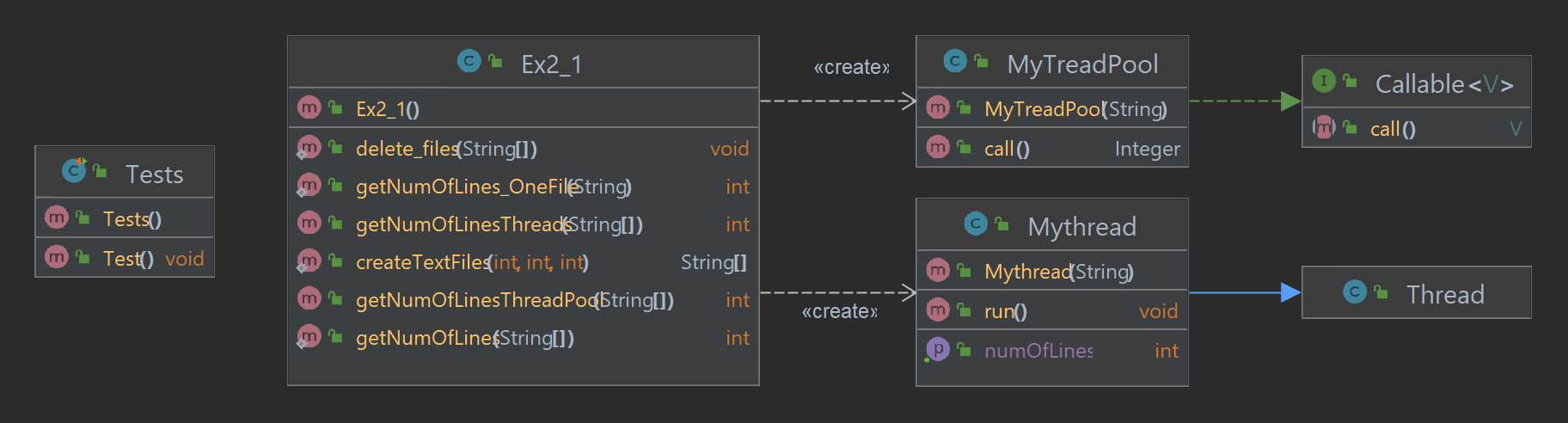
Task: Click the method icon of delete_files row
Action: (x=309, y=147)
